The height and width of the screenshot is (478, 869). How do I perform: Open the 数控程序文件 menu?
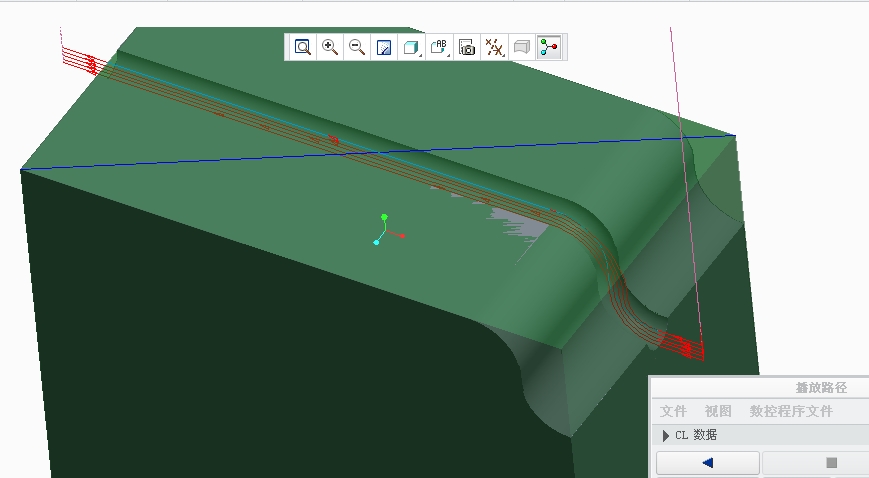tap(791, 411)
